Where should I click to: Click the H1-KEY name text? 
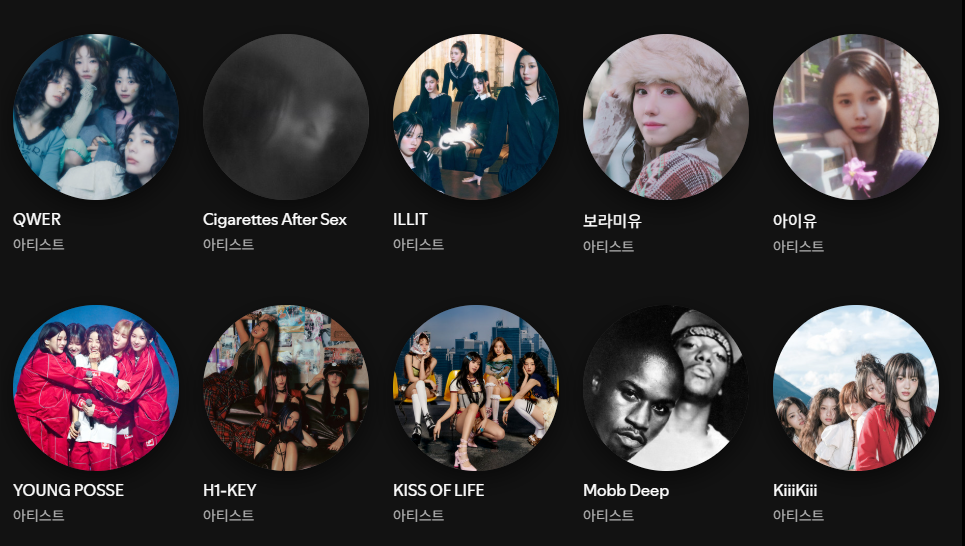click(230, 490)
